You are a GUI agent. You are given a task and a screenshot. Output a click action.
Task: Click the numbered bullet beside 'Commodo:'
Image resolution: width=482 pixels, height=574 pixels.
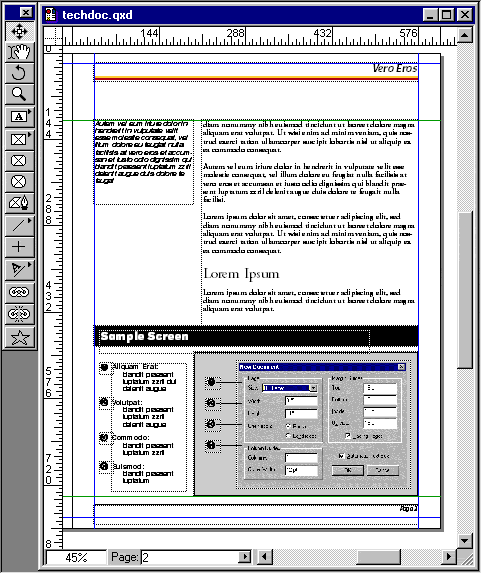104,437
